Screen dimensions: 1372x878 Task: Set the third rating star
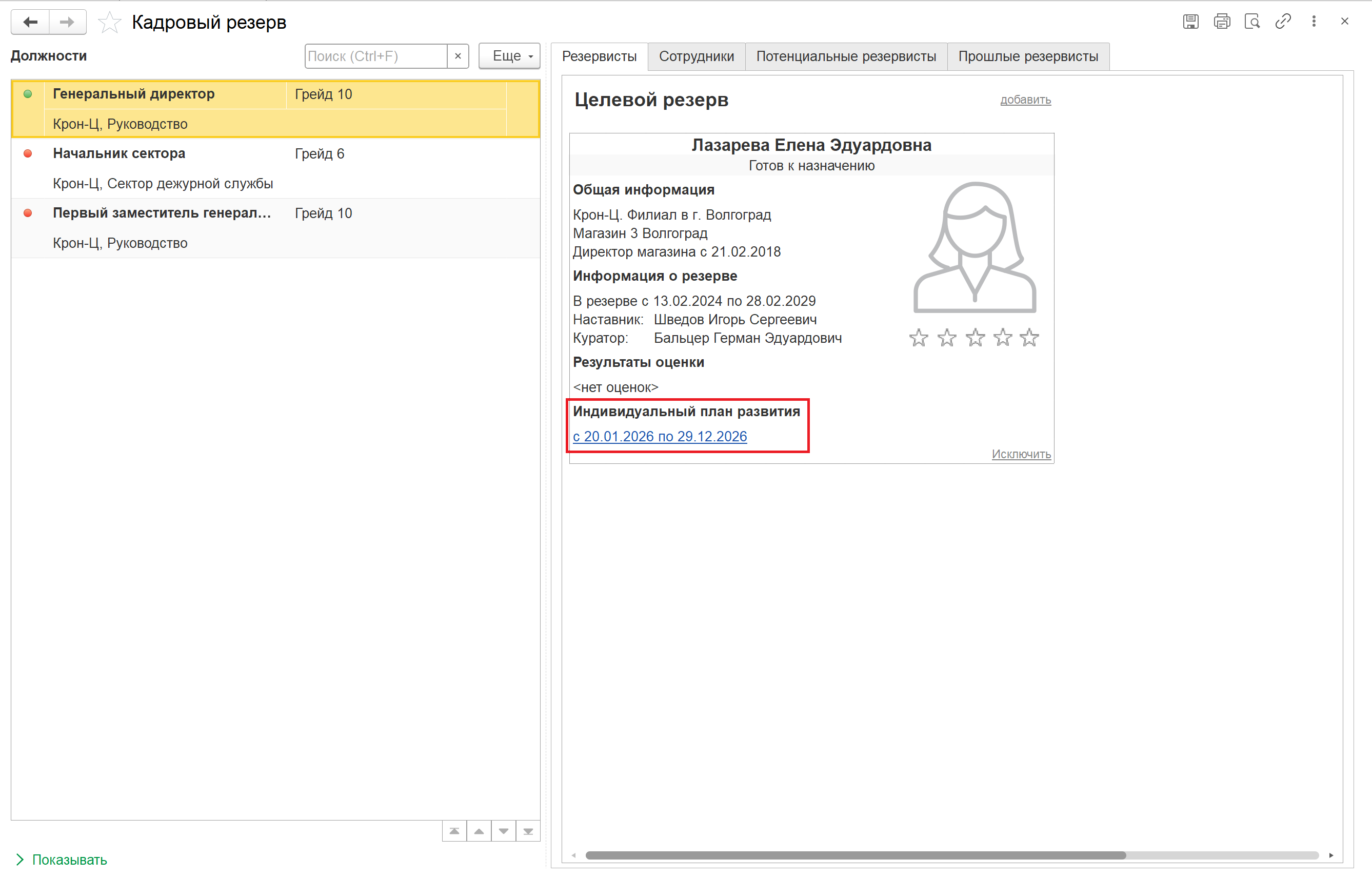click(x=975, y=338)
